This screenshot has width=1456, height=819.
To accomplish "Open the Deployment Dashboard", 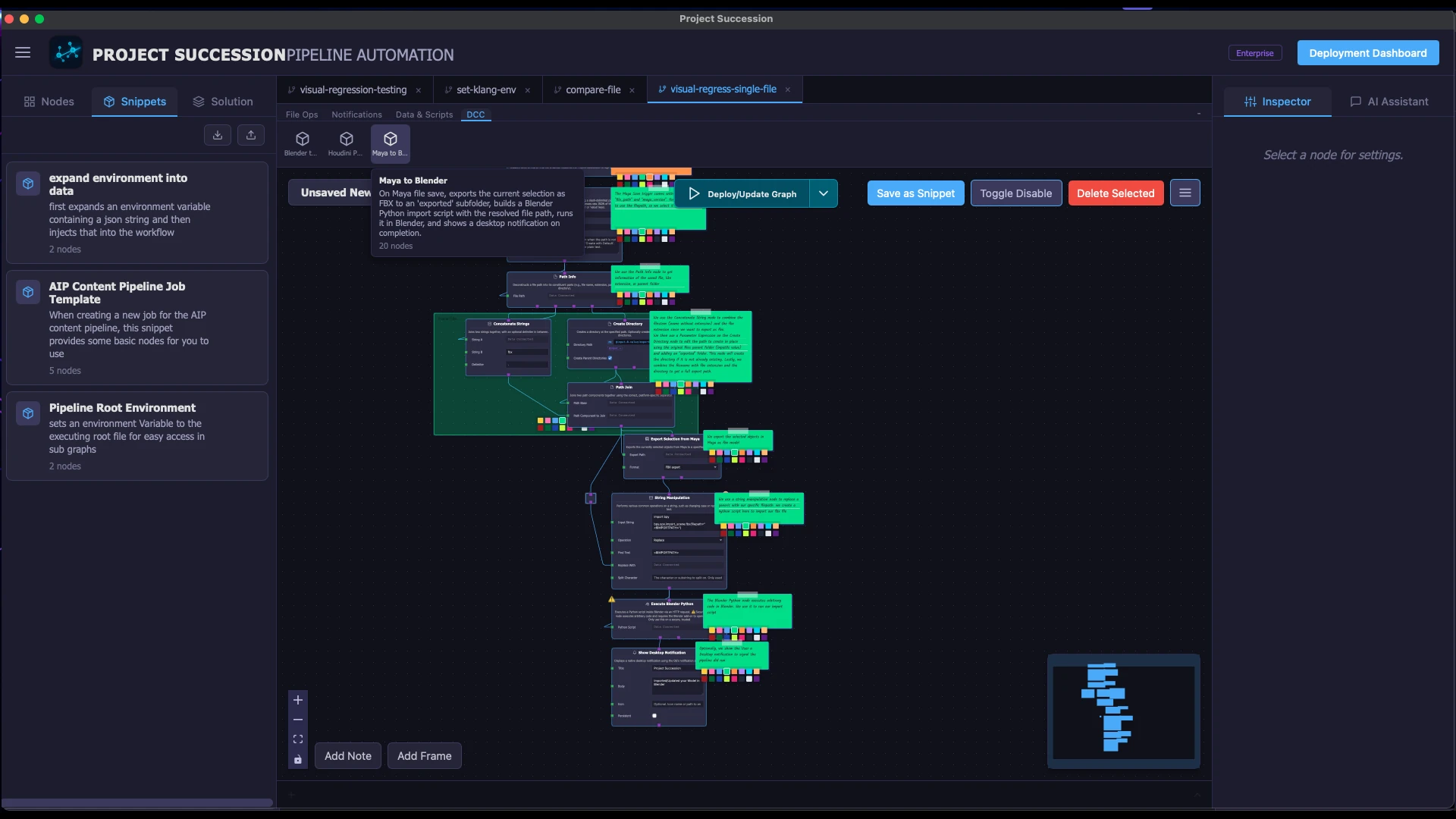I will [1368, 53].
